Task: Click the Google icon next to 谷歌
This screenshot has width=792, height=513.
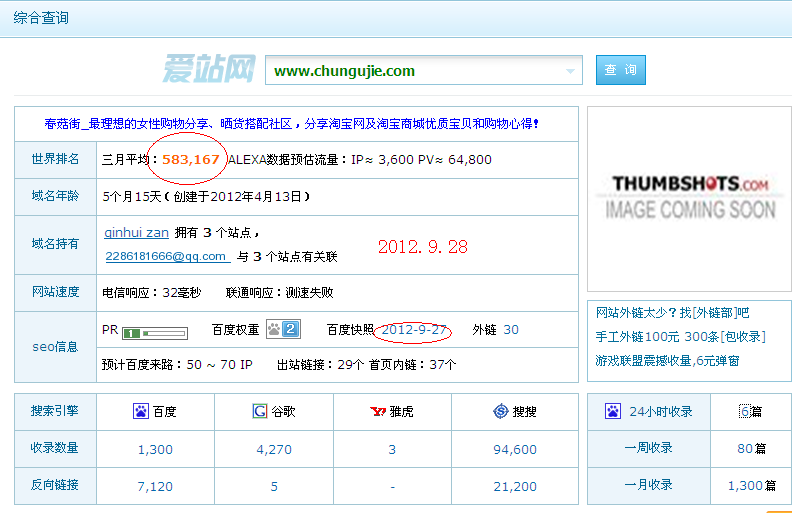Action: 260,411
